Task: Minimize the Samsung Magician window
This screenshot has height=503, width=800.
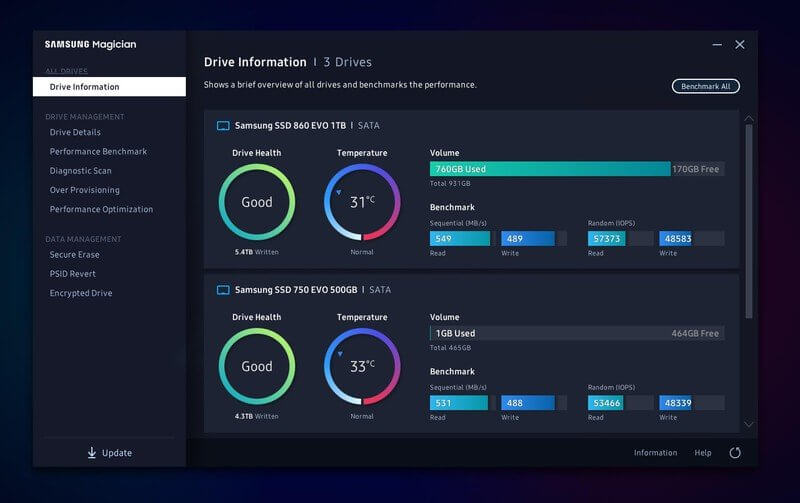Action: 717,45
